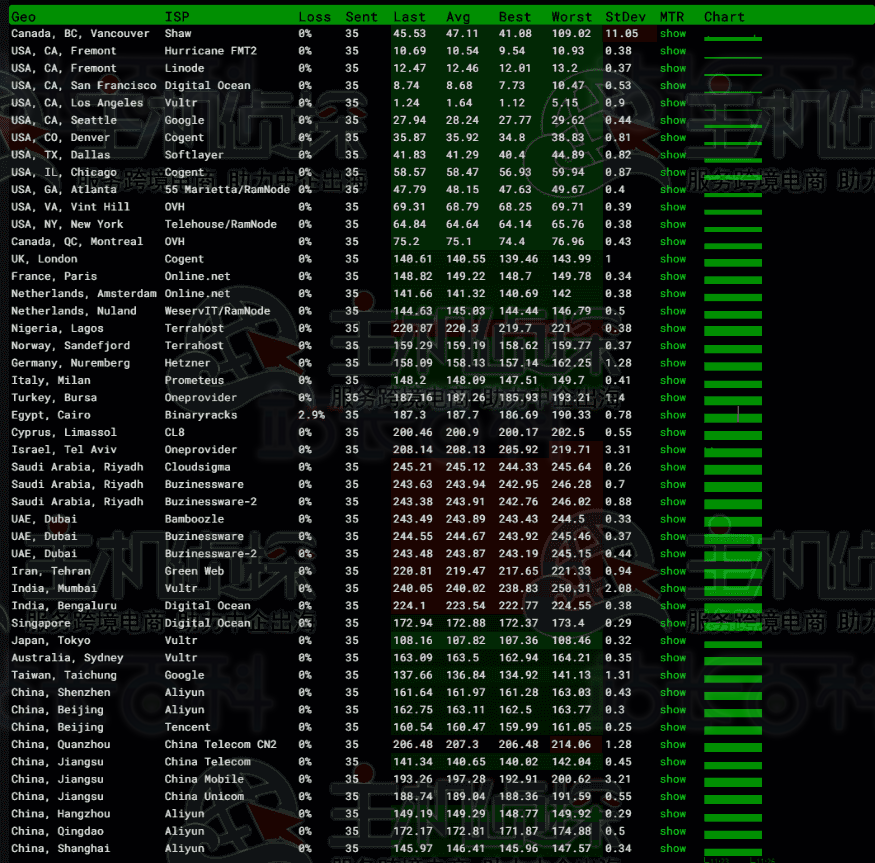
Task: Select 'Singapore' geo cell
Action: point(41,623)
